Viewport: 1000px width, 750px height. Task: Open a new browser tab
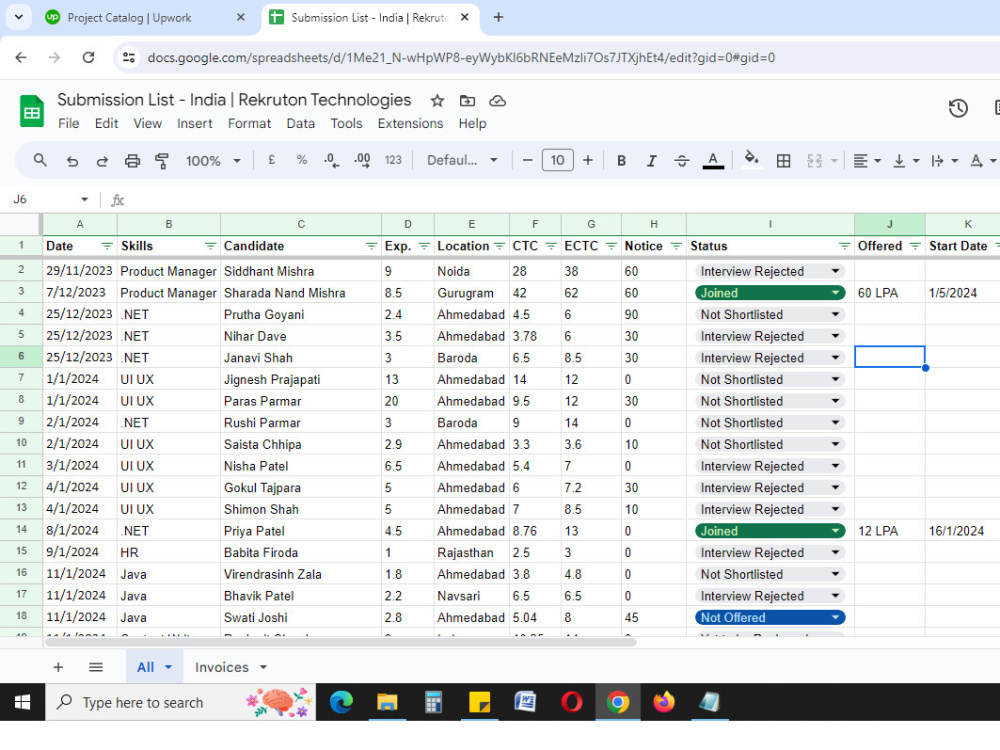(x=499, y=17)
